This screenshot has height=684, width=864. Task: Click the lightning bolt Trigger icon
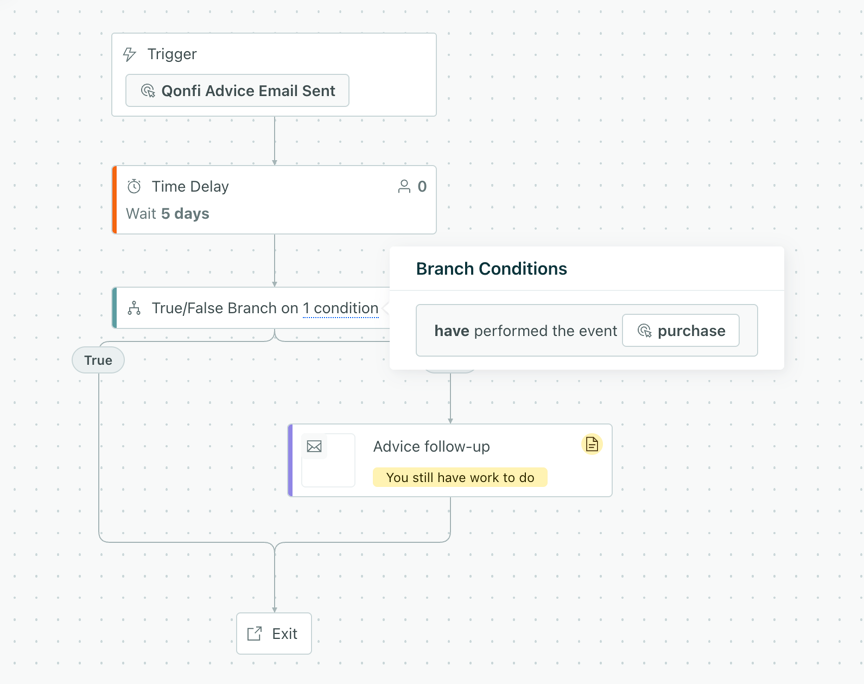click(x=129, y=54)
